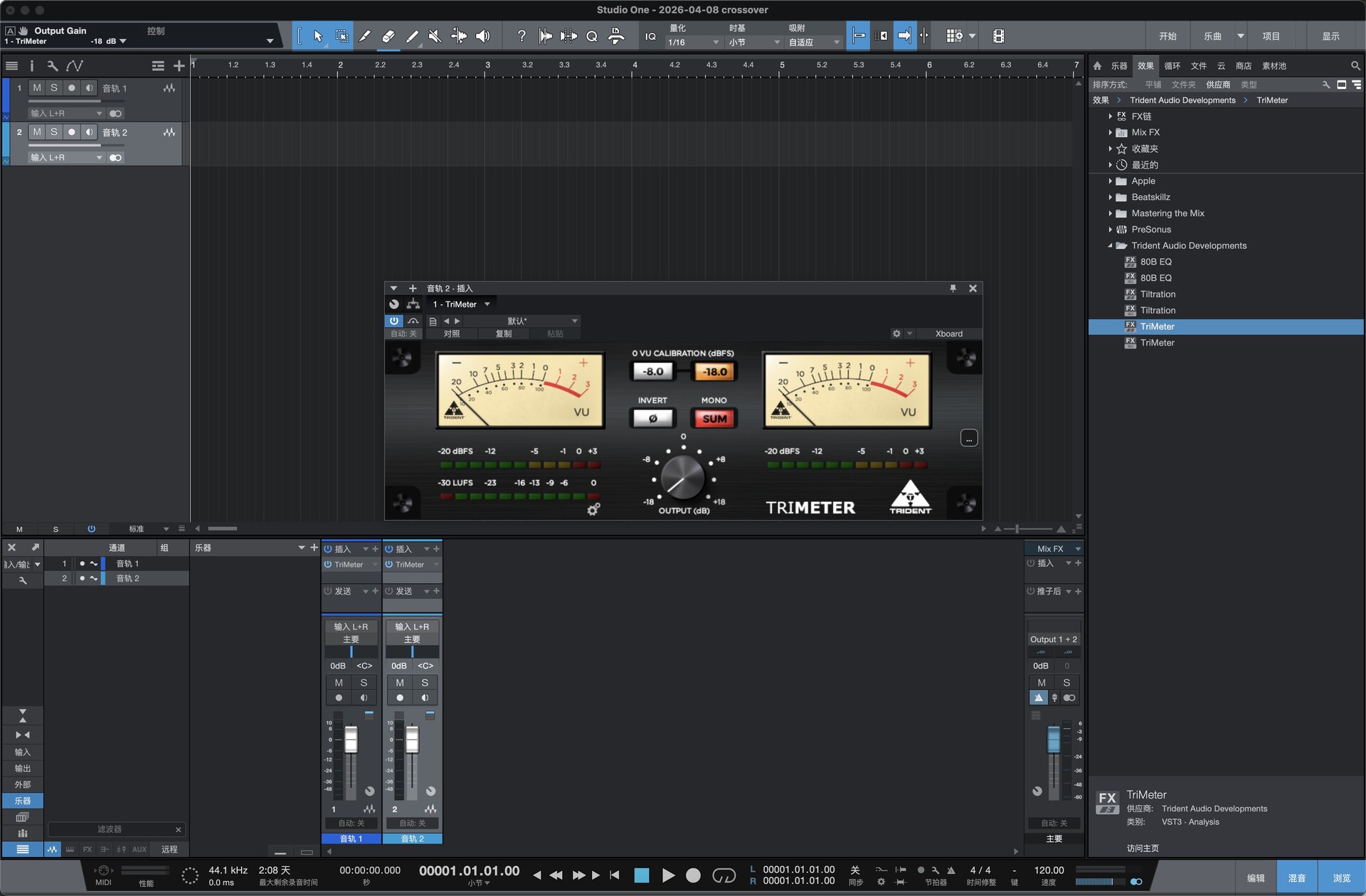The image size is (1366, 896).
Task: Mute track 音轨 1
Action: (x=36, y=87)
